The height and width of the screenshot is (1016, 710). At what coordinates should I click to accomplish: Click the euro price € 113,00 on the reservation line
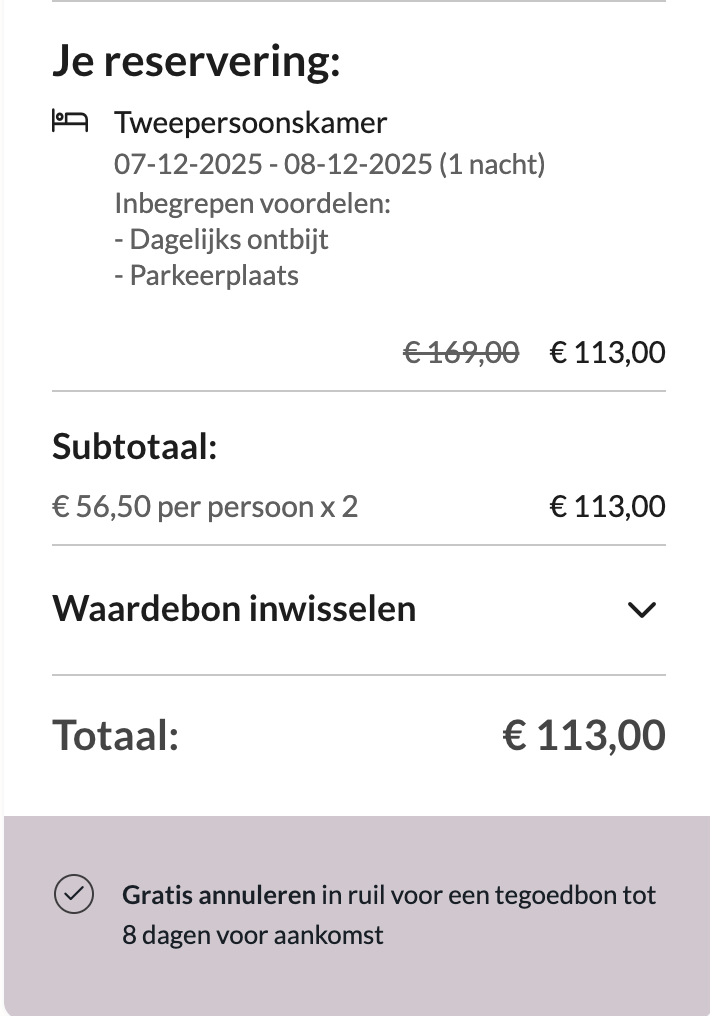607,352
